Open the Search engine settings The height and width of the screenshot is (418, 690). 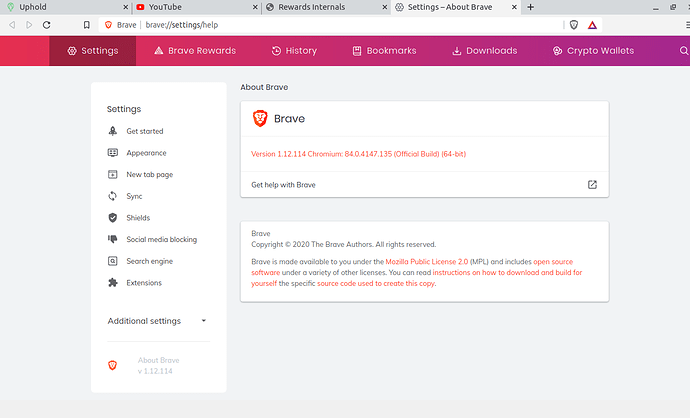pyautogui.click(x=150, y=261)
